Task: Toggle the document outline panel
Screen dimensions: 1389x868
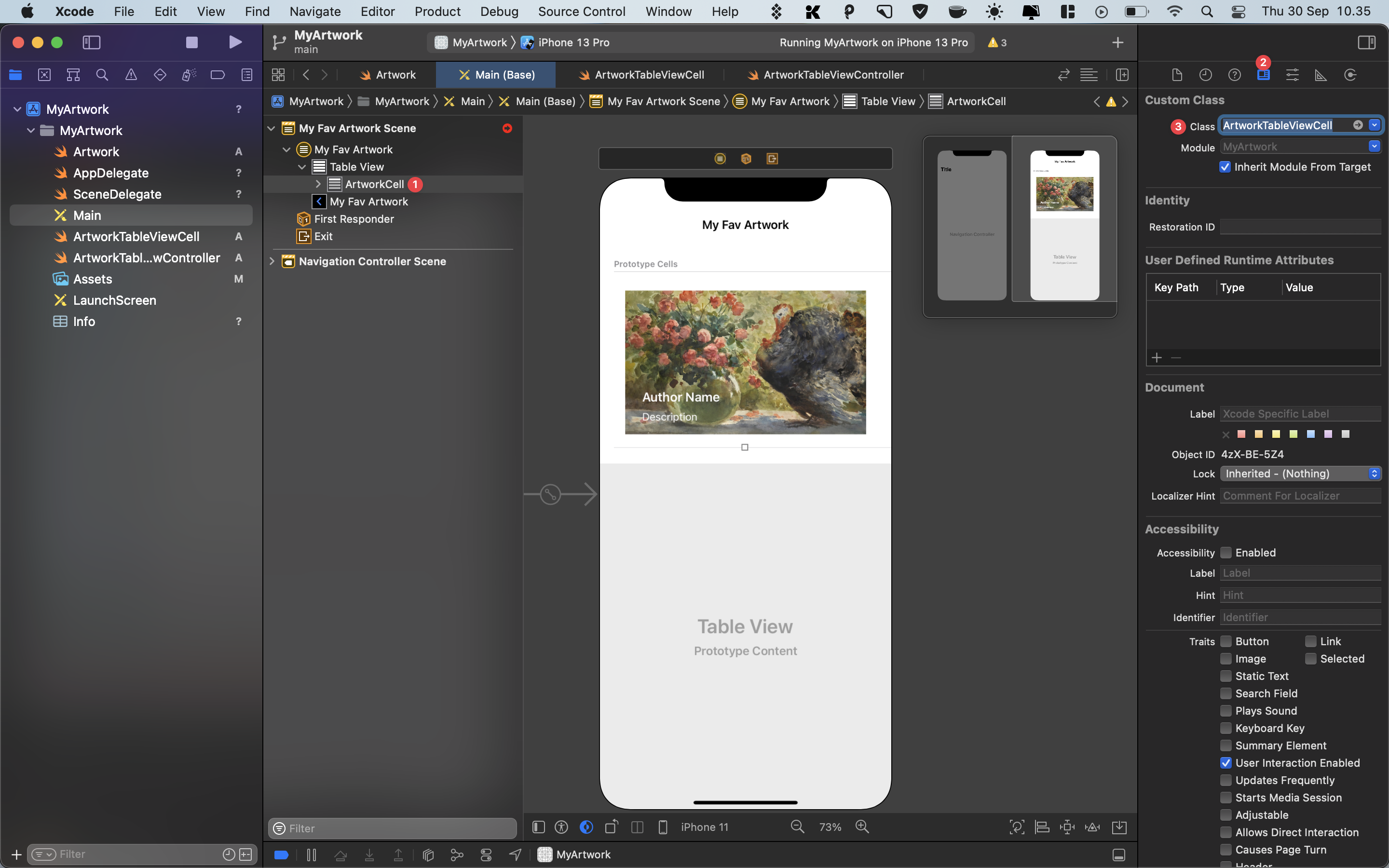Action: click(538, 827)
